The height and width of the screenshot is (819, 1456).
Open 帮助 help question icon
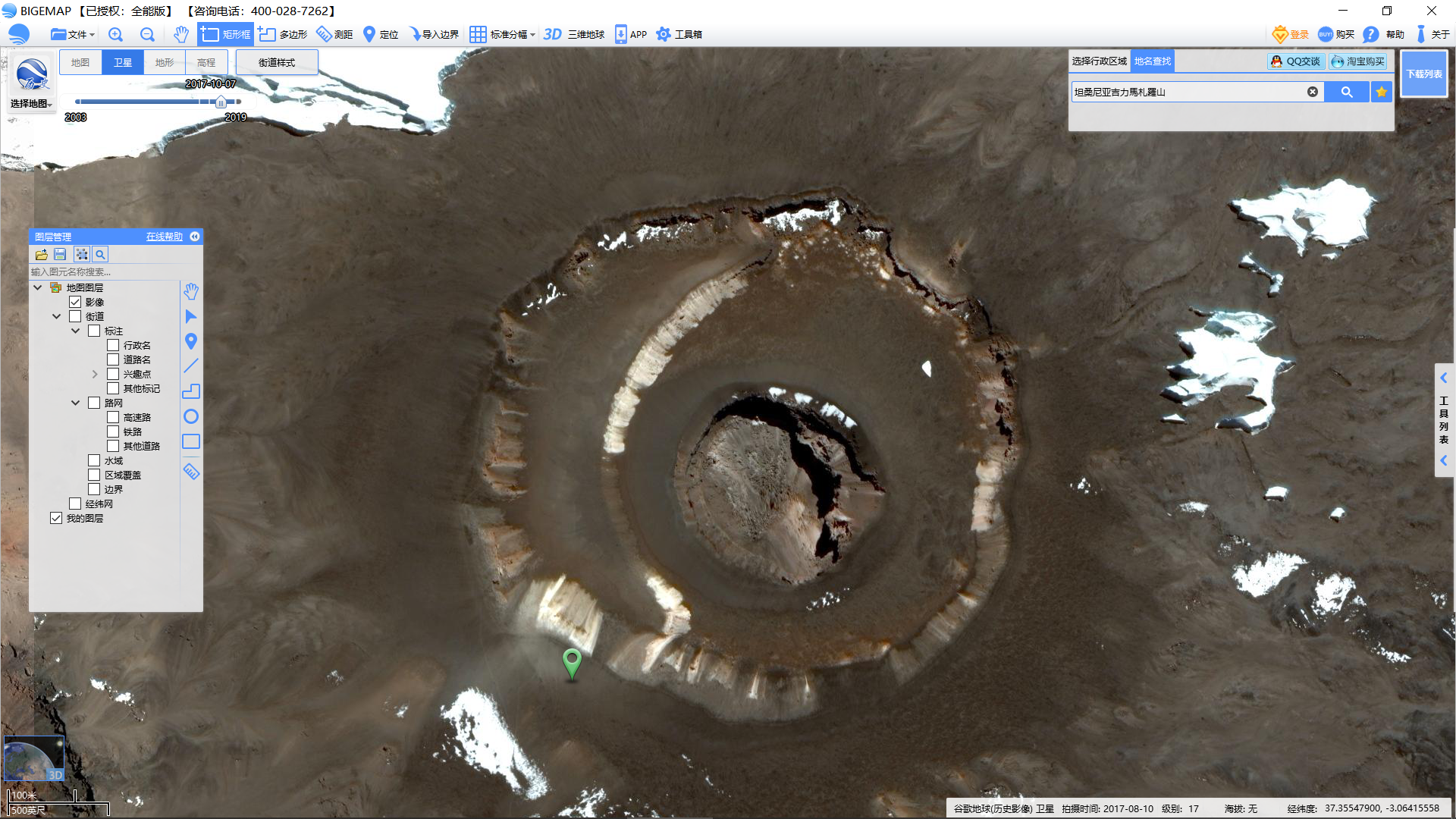[1370, 34]
